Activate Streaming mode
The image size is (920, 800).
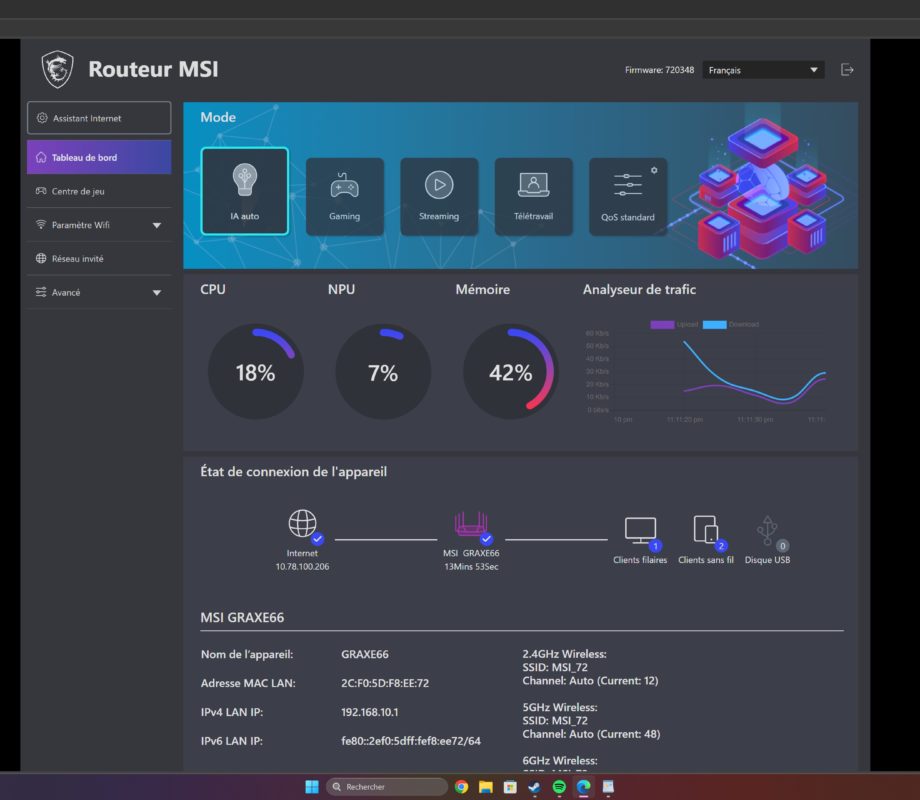coord(439,196)
